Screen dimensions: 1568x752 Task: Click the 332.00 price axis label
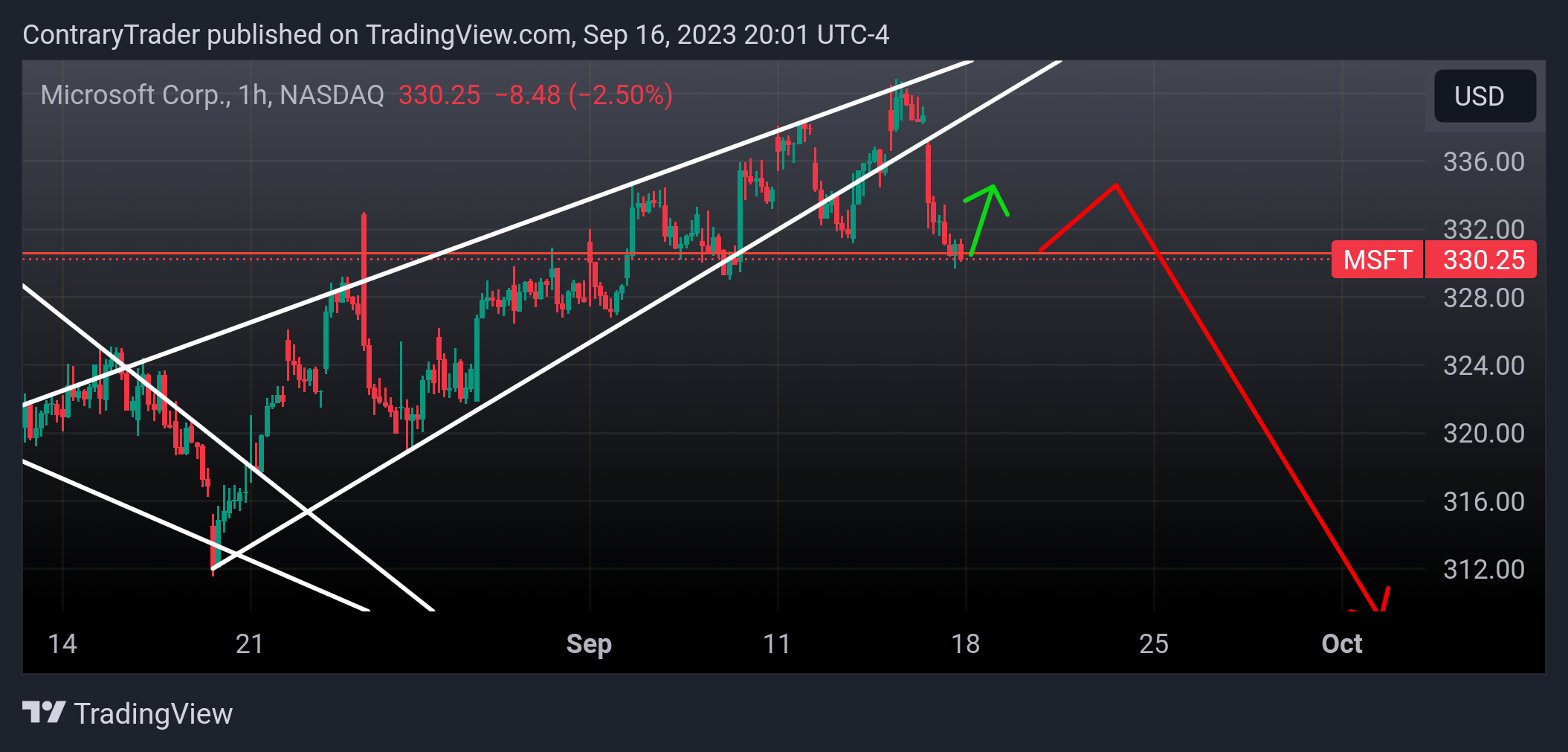pos(1483,229)
